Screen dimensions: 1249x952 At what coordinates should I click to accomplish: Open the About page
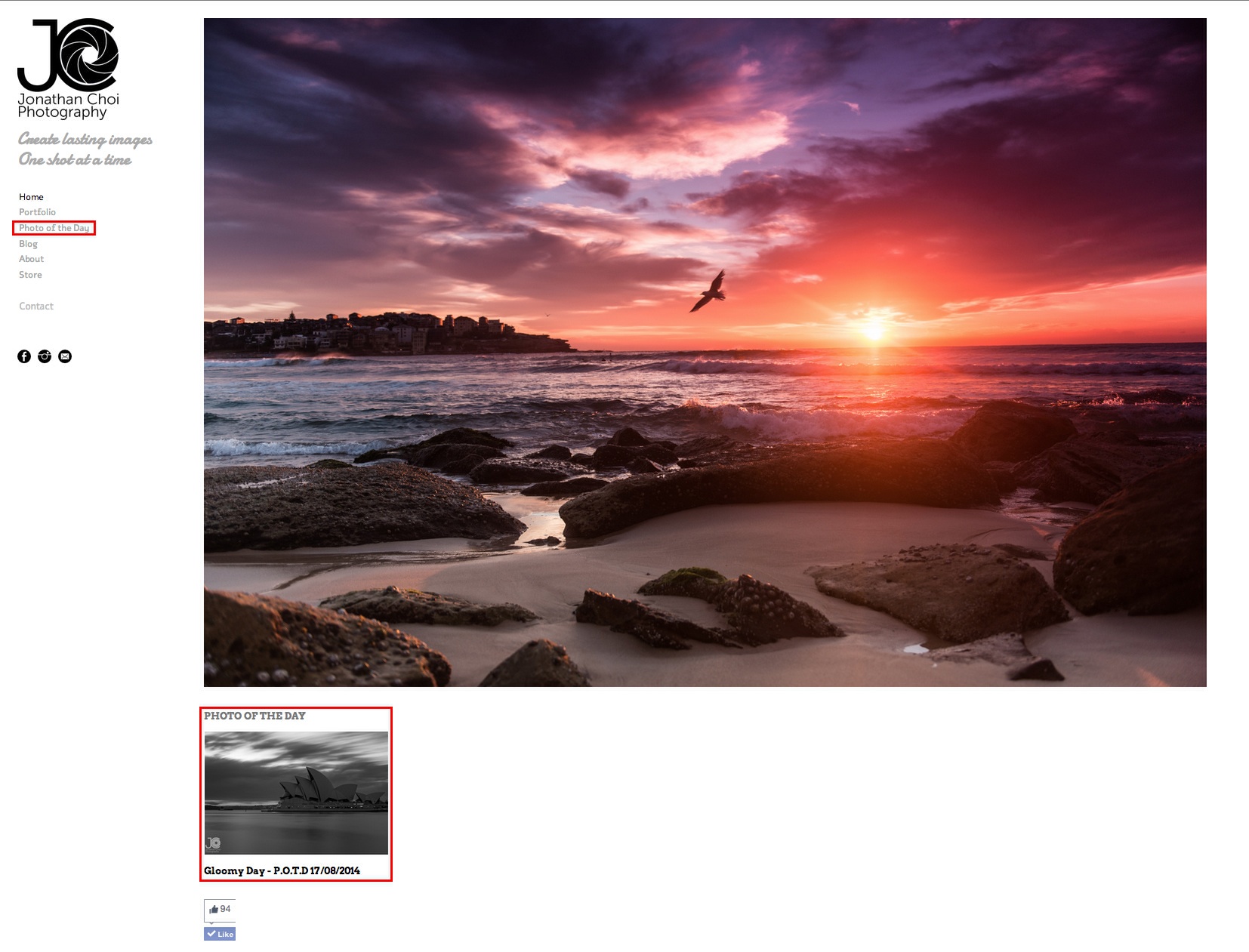pos(31,259)
